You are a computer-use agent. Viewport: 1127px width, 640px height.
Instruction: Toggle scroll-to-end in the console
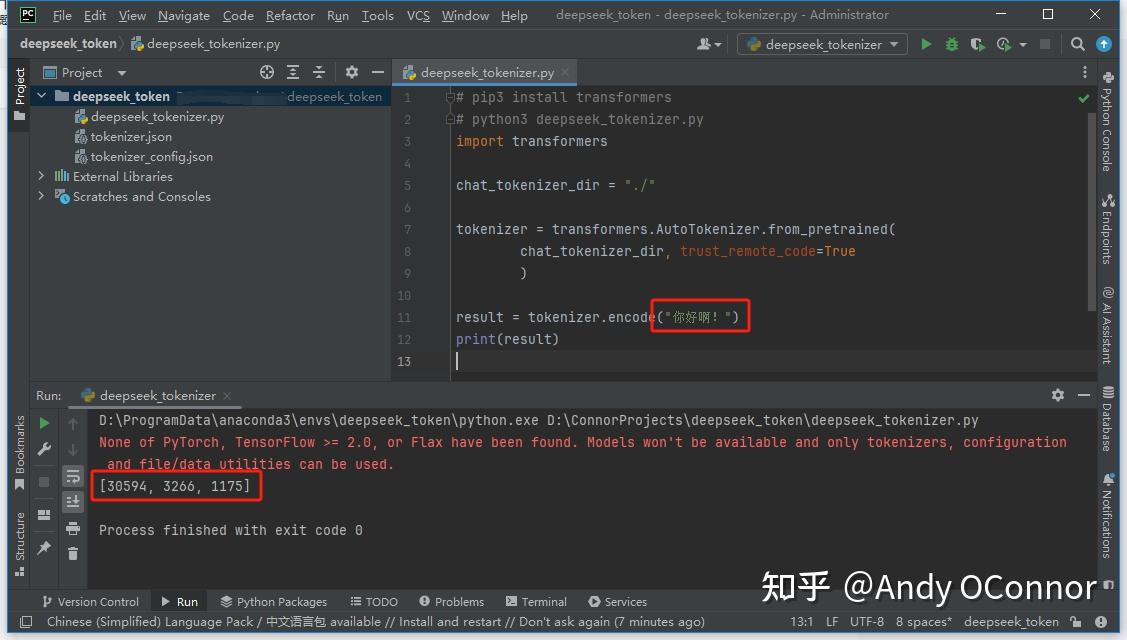point(73,501)
